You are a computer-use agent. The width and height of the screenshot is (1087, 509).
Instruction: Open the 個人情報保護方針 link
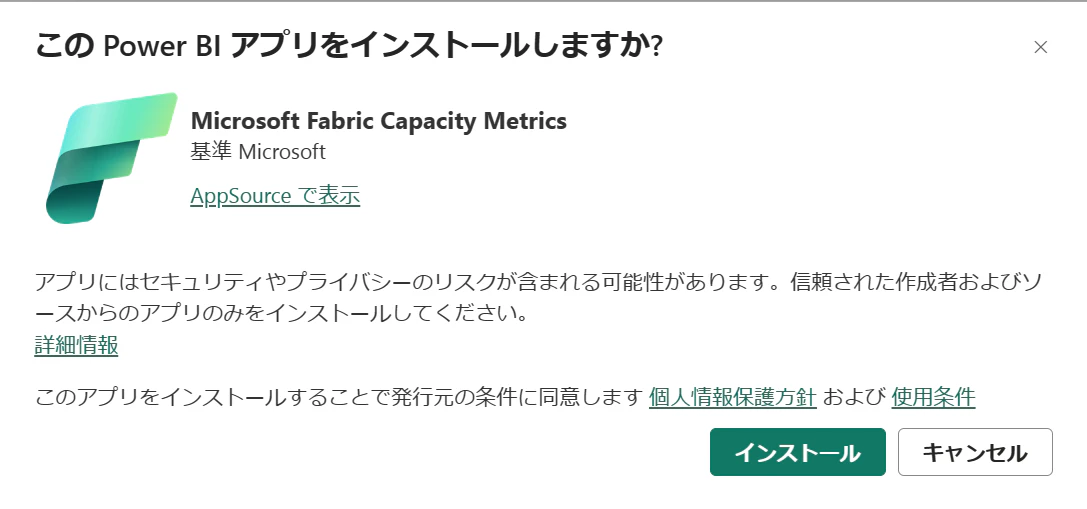point(733,397)
